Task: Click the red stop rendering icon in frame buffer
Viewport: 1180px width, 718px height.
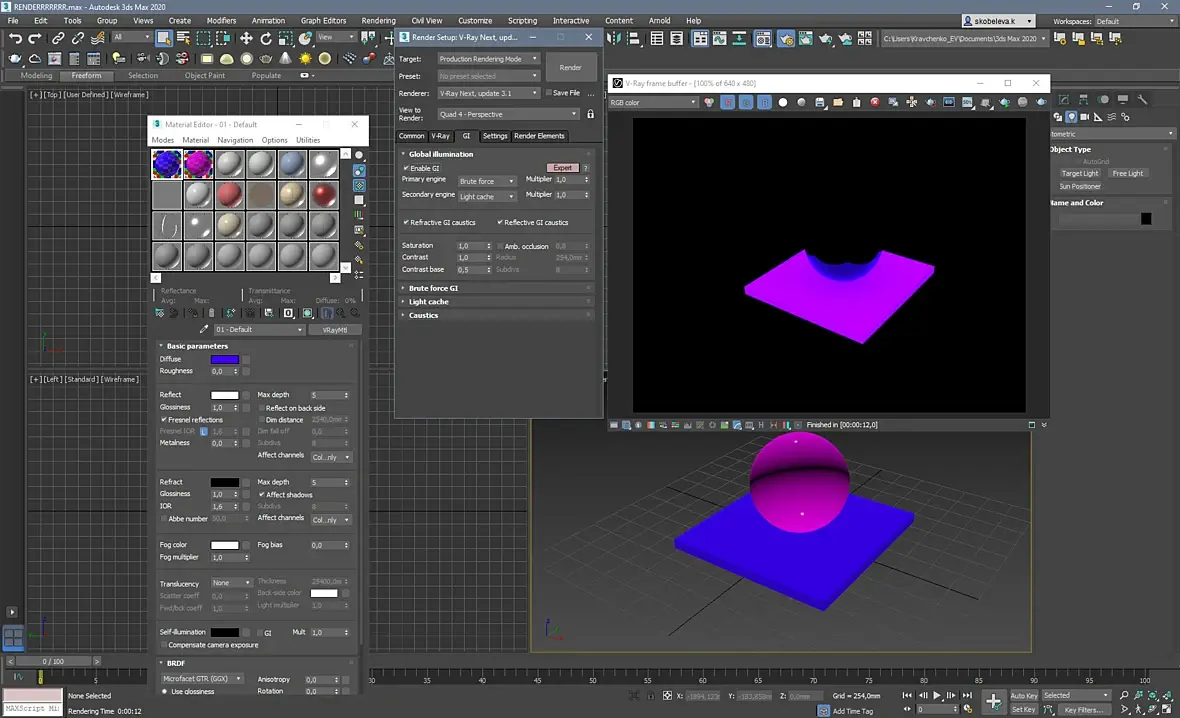Action: pyautogui.click(x=874, y=102)
